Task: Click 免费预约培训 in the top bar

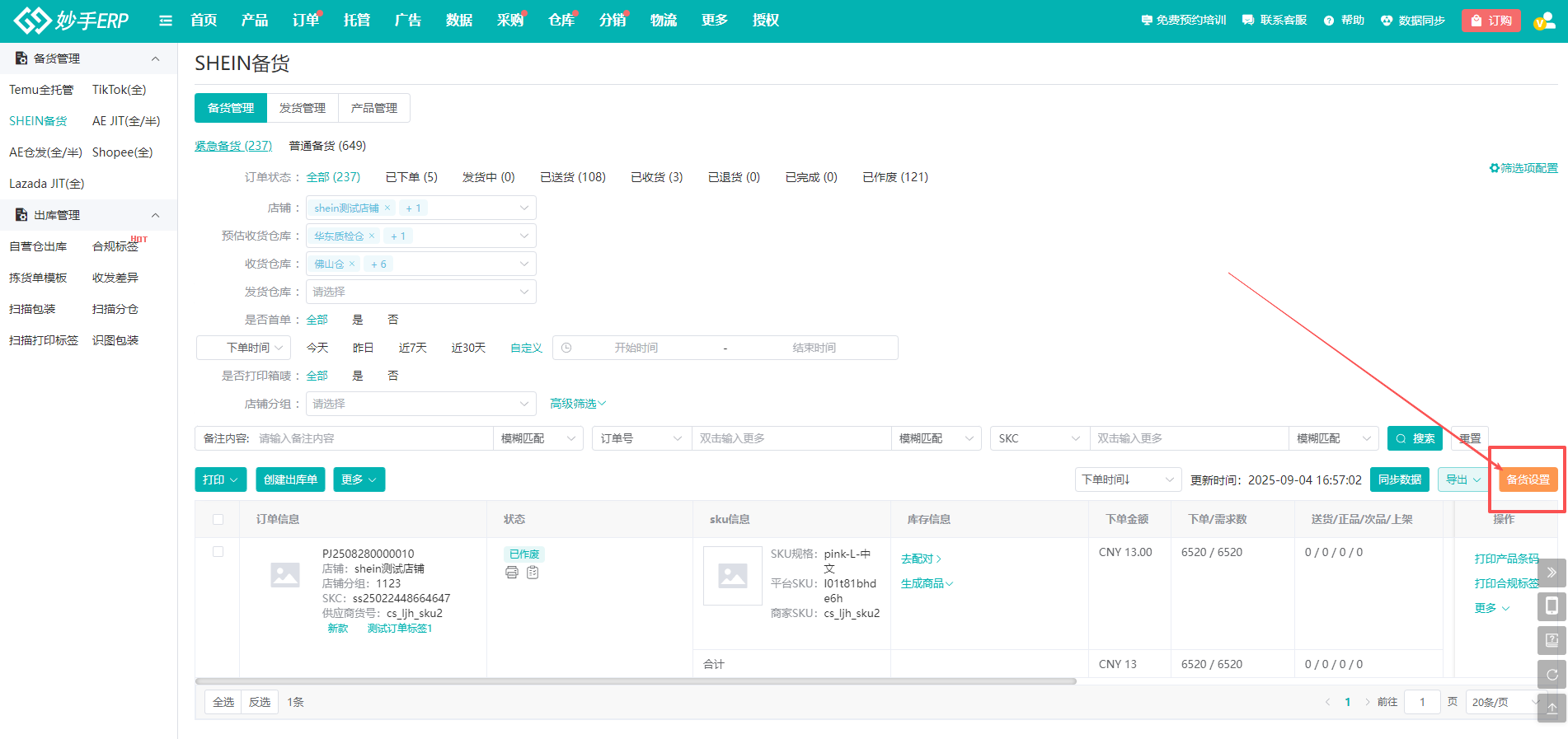Action: pyautogui.click(x=1184, y=21)
